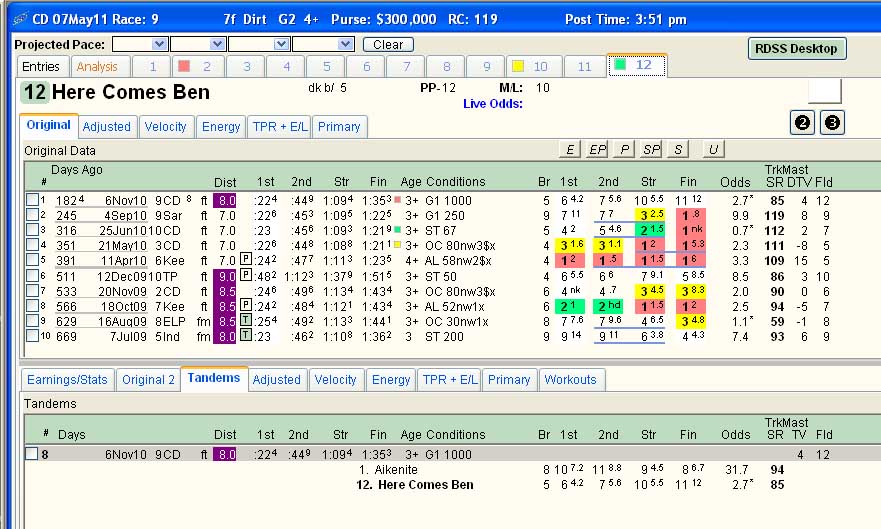Open the lower Primary tab
This screenshot has height=529, width=881.
509,380
